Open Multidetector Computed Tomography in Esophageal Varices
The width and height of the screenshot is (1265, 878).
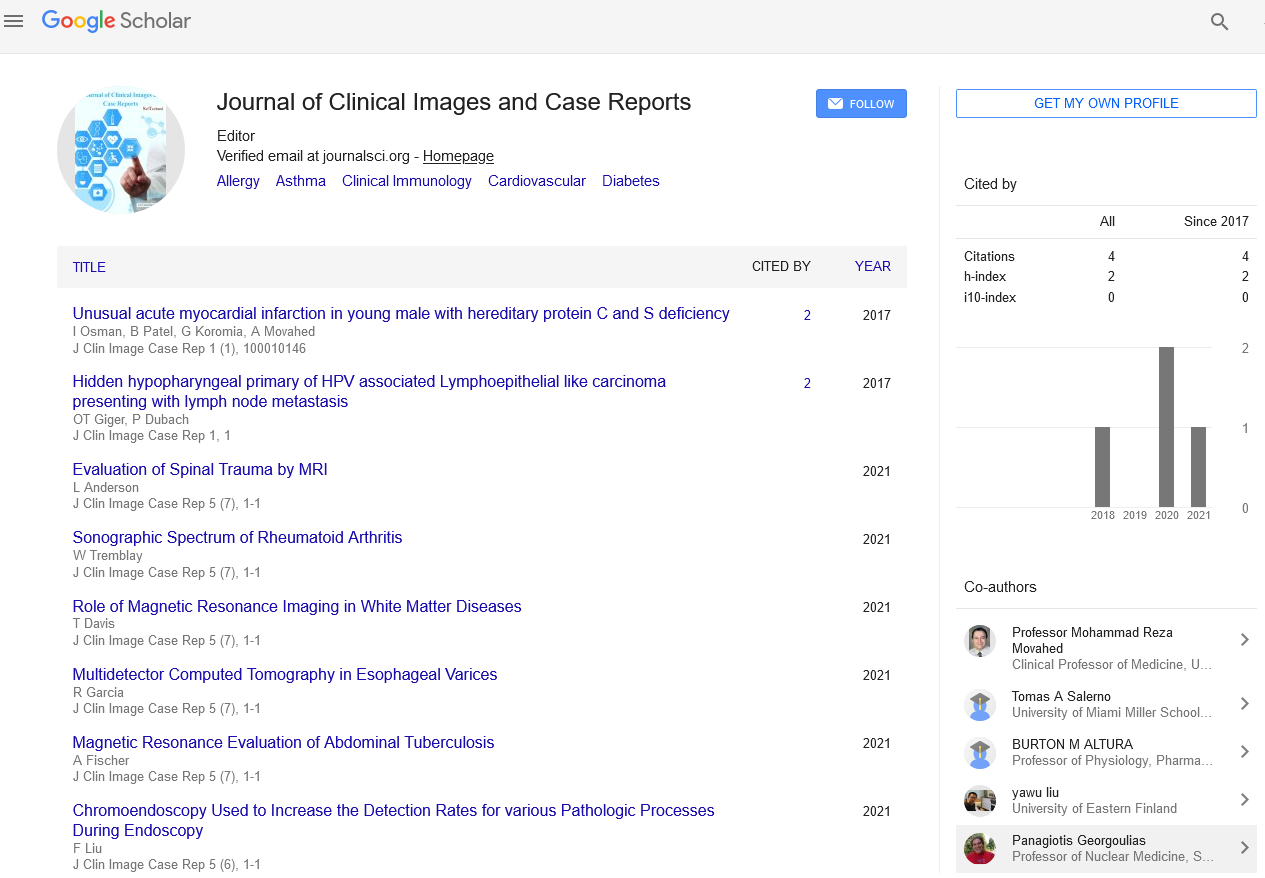click(285, 674)
